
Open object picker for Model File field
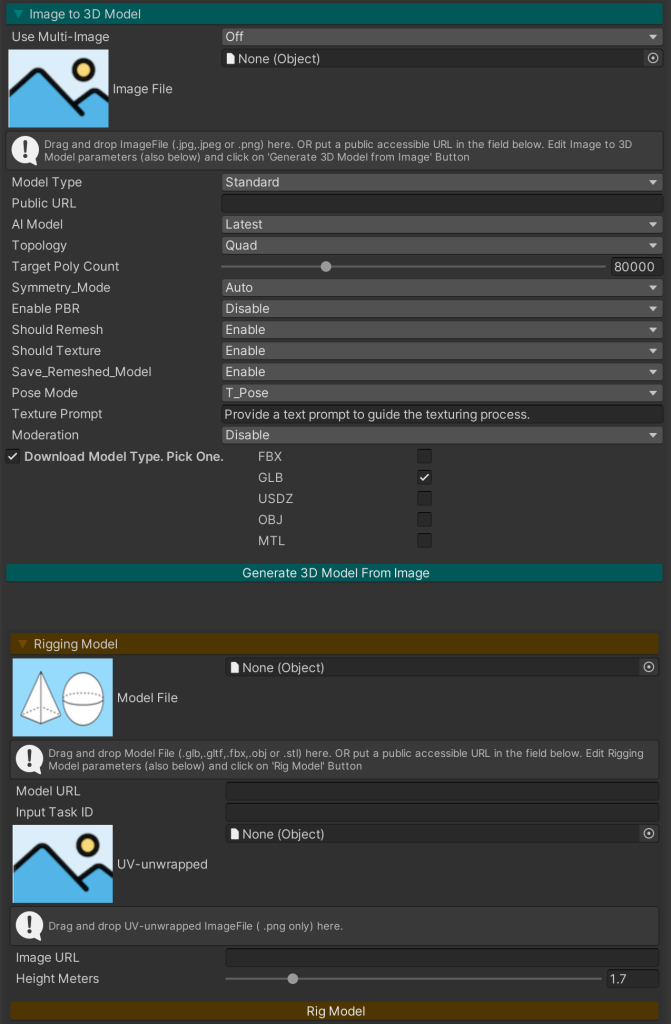pyautogui.click(x=649, y=667)
